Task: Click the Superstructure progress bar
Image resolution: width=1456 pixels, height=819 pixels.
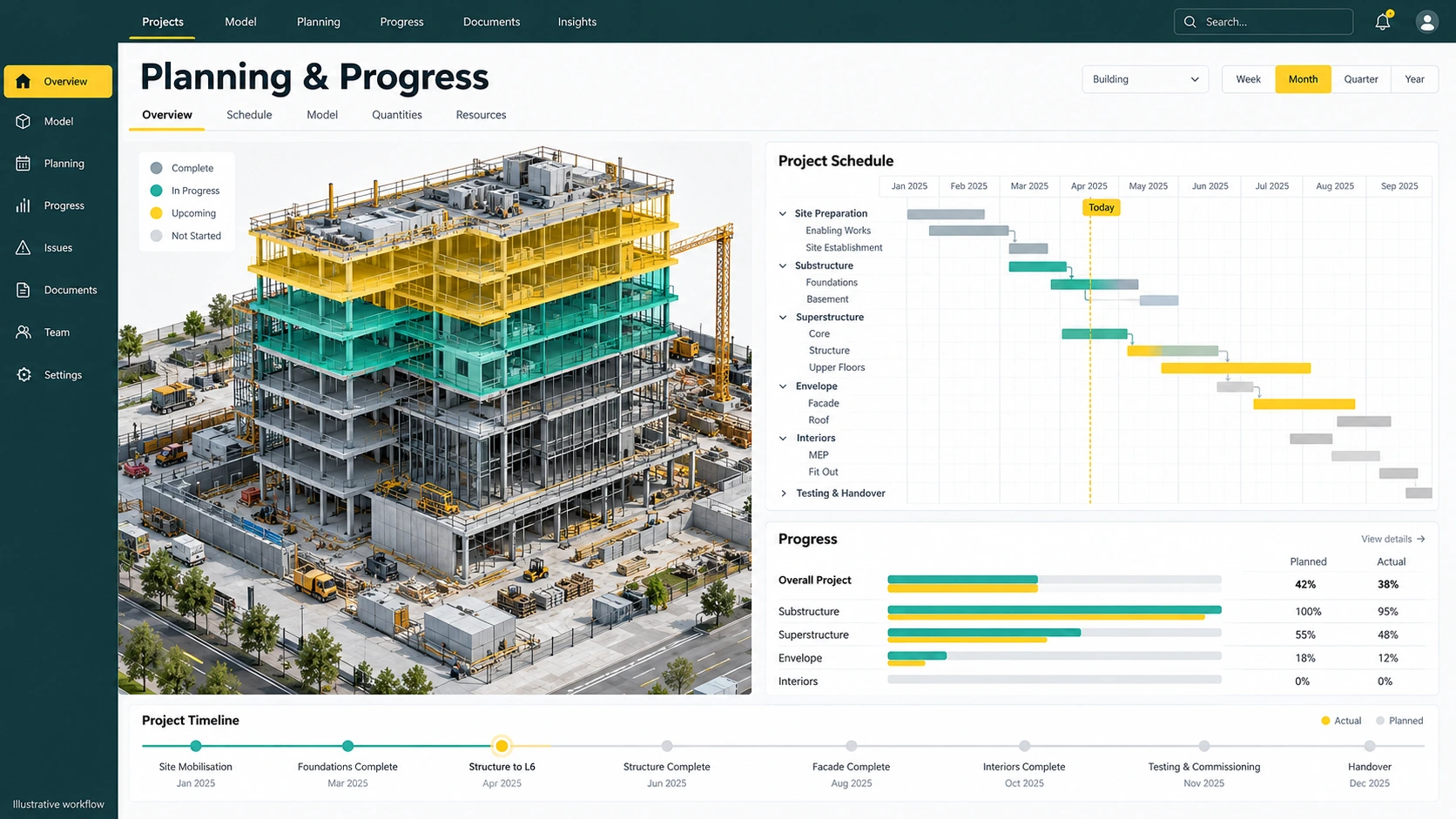Action: click(1055, 635)
